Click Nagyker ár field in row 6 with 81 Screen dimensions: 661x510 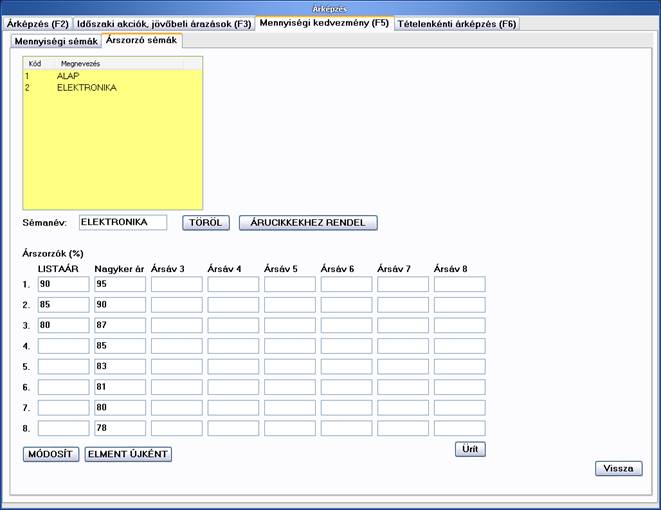tap(120, 387)
